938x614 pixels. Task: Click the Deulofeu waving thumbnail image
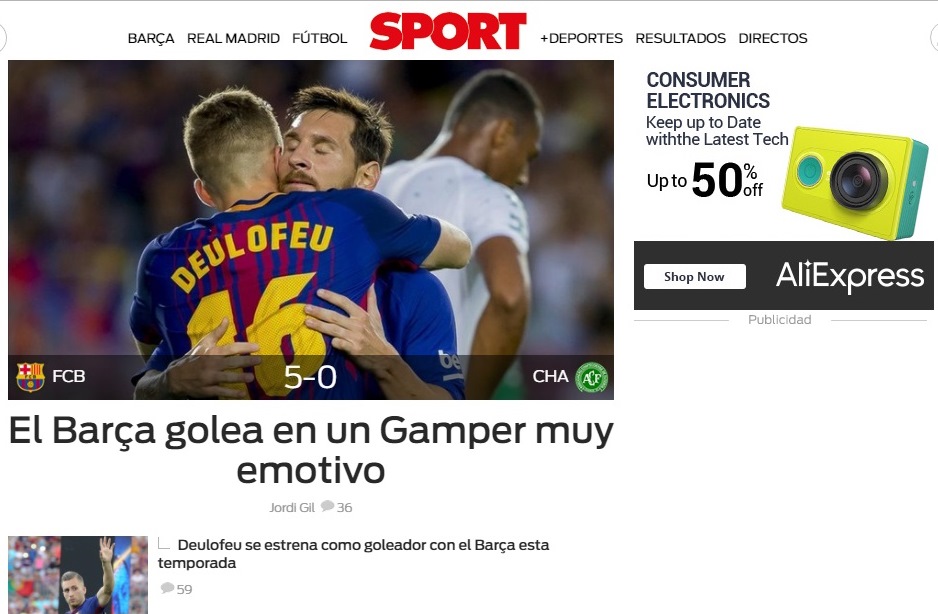pos(78,575)
